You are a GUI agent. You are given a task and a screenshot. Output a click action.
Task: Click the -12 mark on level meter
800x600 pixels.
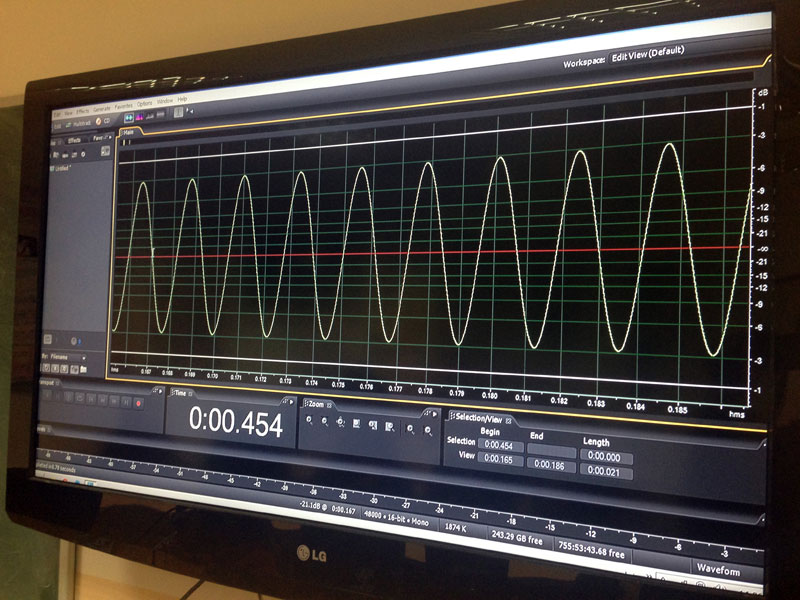coord(590,534)
